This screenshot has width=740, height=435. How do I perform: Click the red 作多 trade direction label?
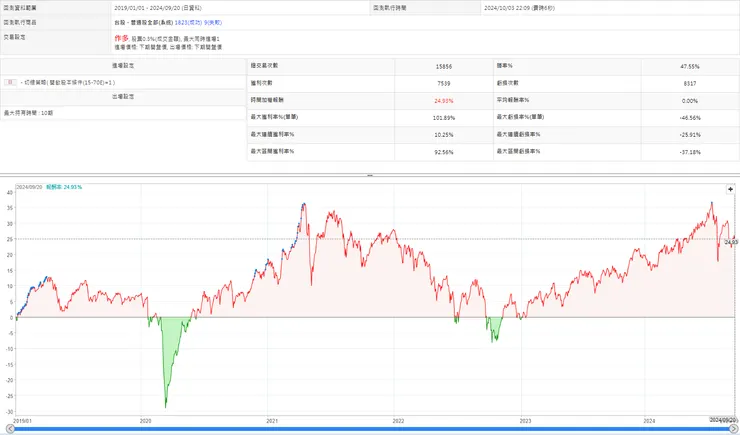[121, 38]
